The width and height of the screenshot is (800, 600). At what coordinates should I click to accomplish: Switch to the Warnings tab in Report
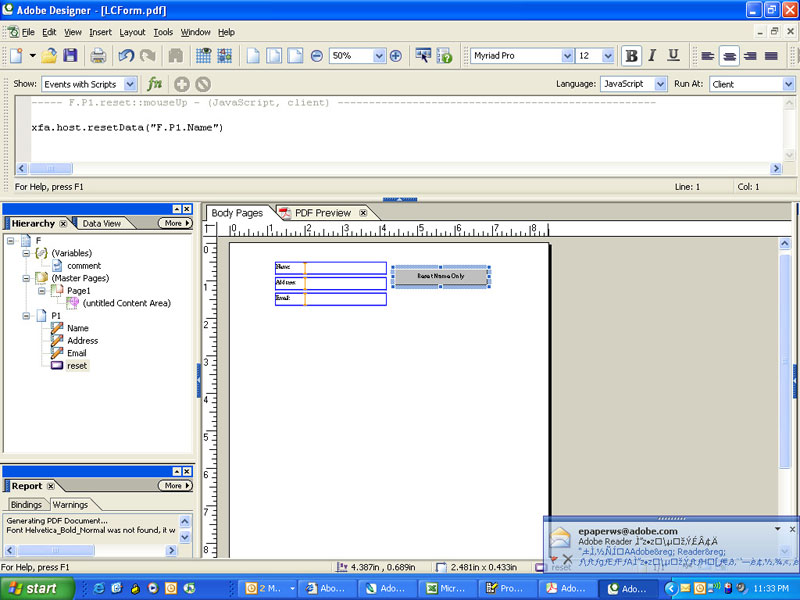[70, 505]
